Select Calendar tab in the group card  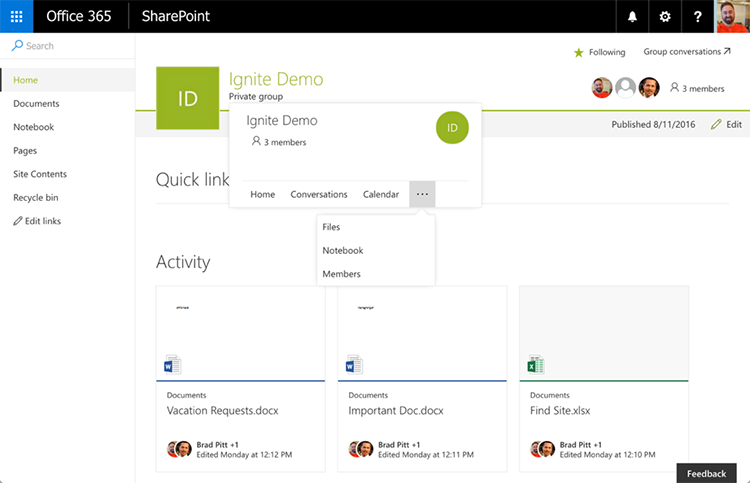381,194
